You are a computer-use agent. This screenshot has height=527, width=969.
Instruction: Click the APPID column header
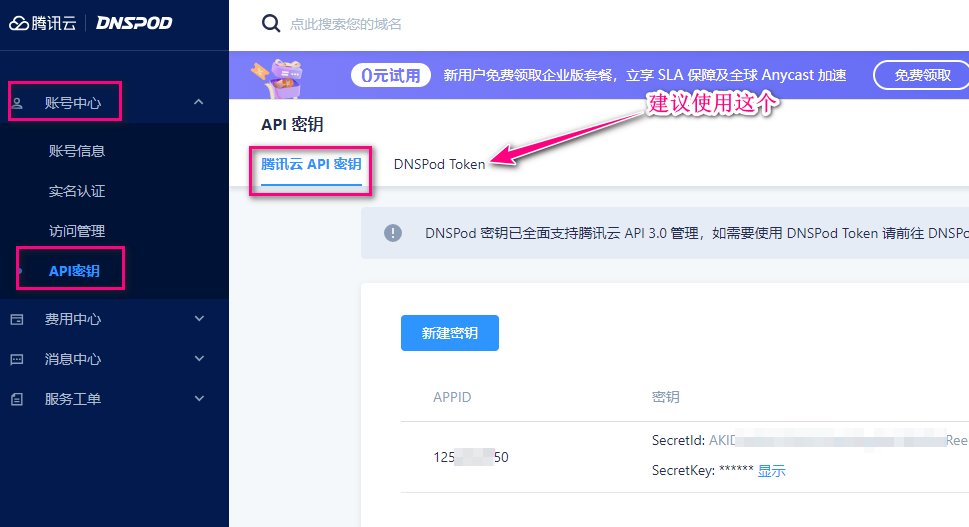pos(452,397)
